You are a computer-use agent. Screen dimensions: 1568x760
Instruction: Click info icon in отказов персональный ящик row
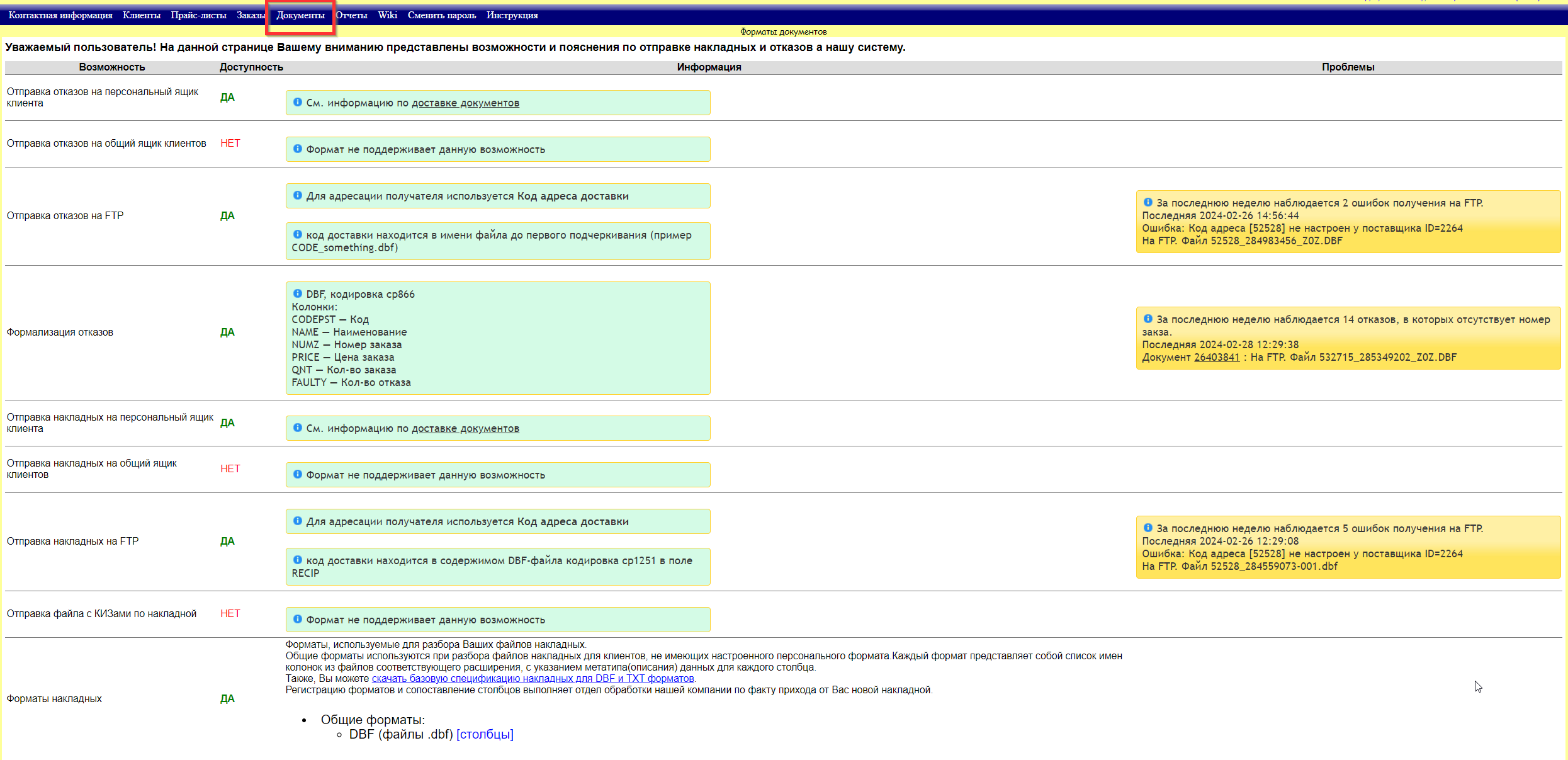pos(298,102)
